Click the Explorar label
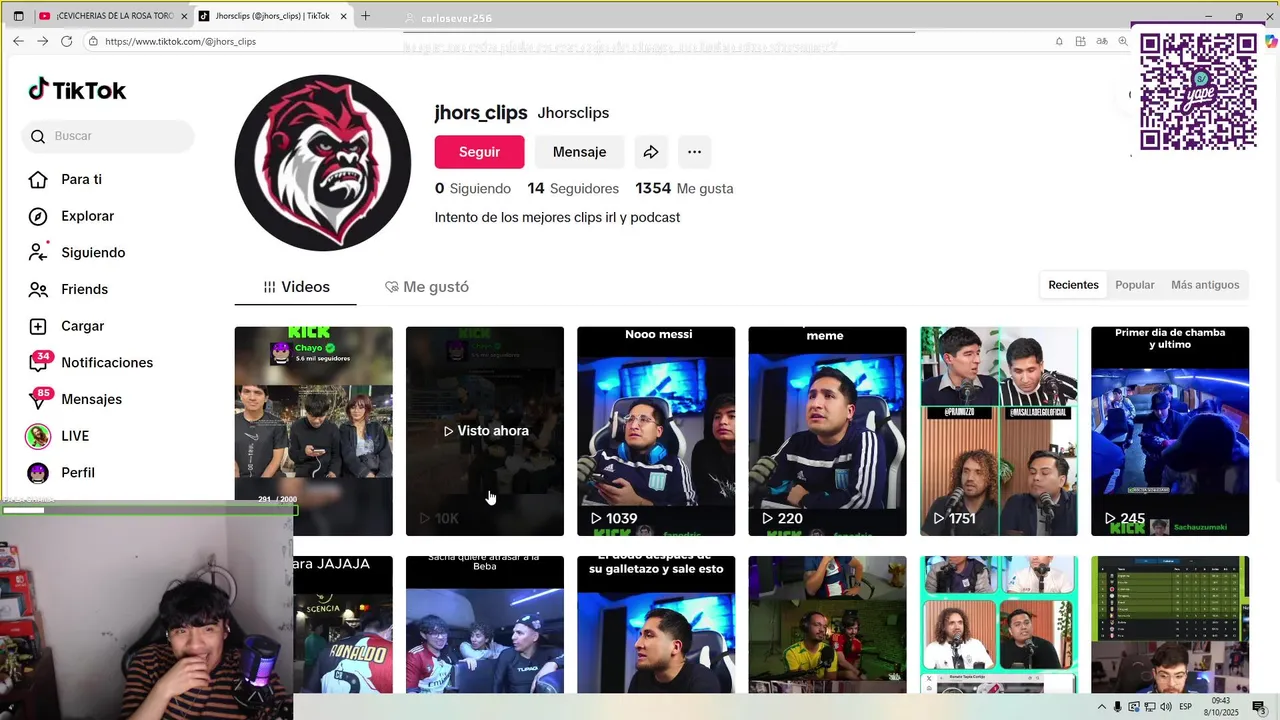Screen dimensions: 1280x720 pyautogui.click(x=87, y=216)
